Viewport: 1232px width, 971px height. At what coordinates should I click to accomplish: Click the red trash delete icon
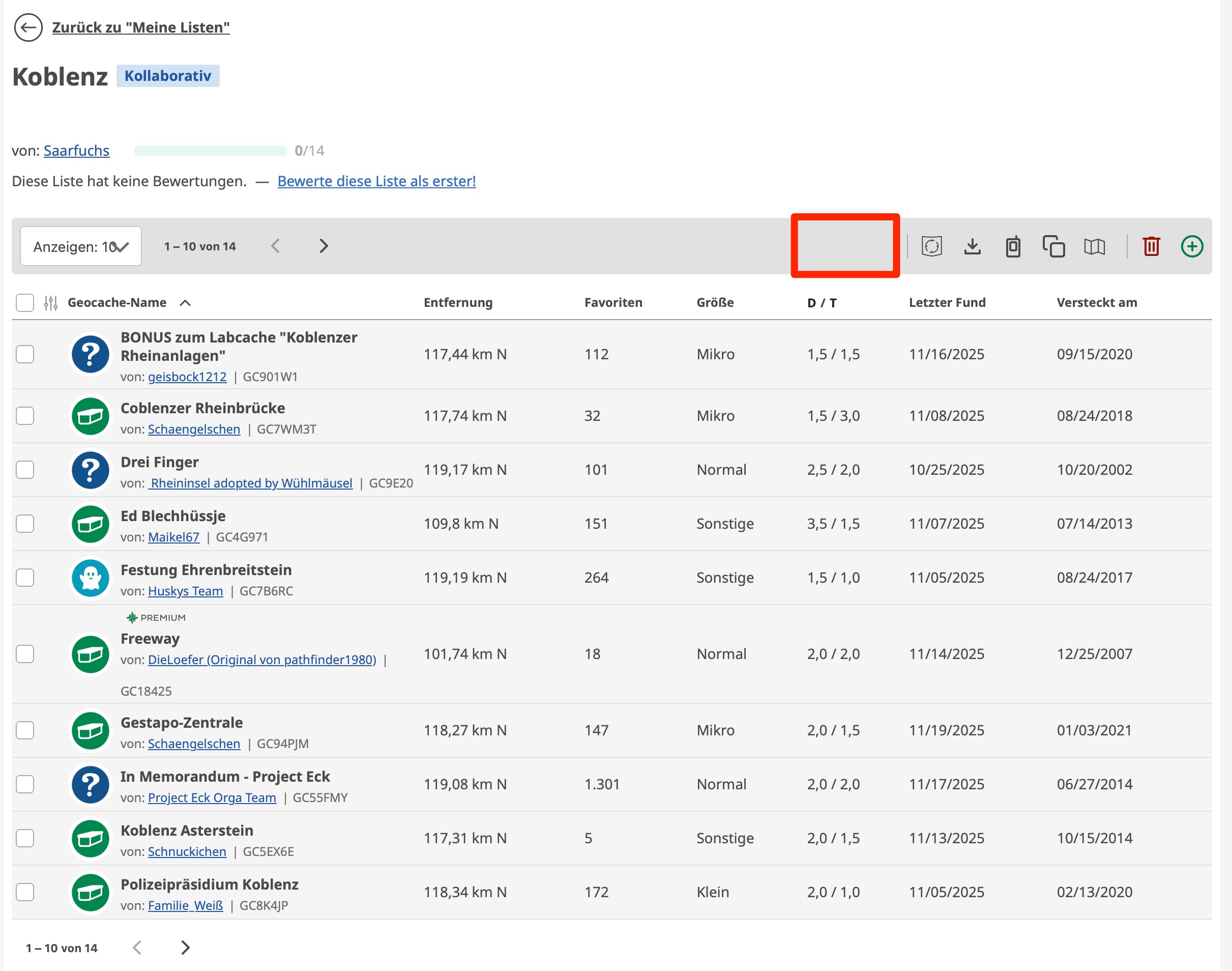(x=1151, y=246)
